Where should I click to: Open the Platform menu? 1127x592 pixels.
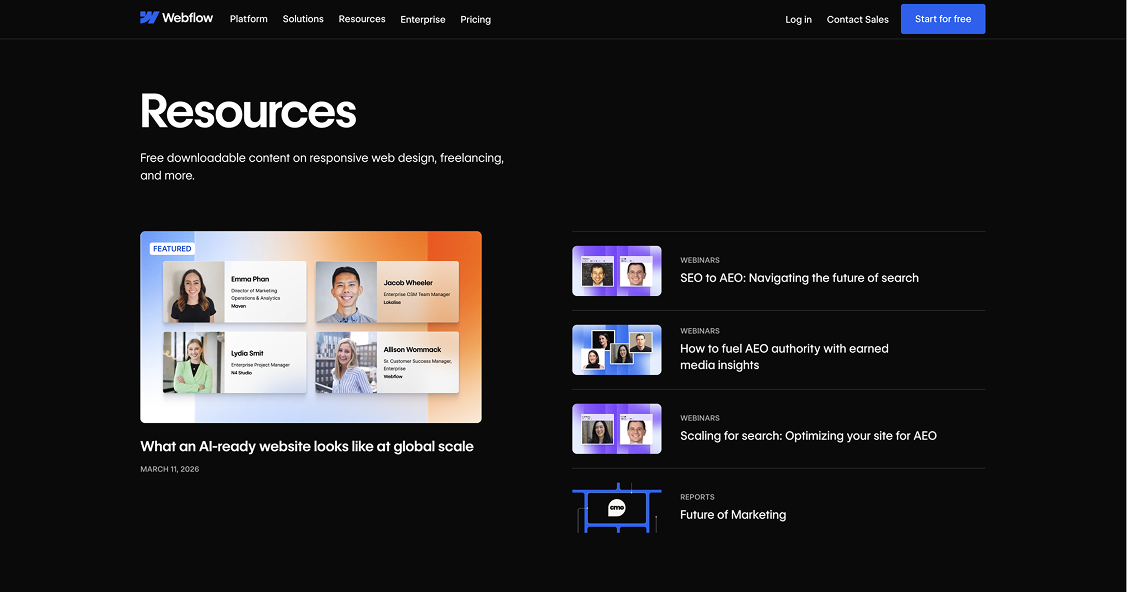248,19
